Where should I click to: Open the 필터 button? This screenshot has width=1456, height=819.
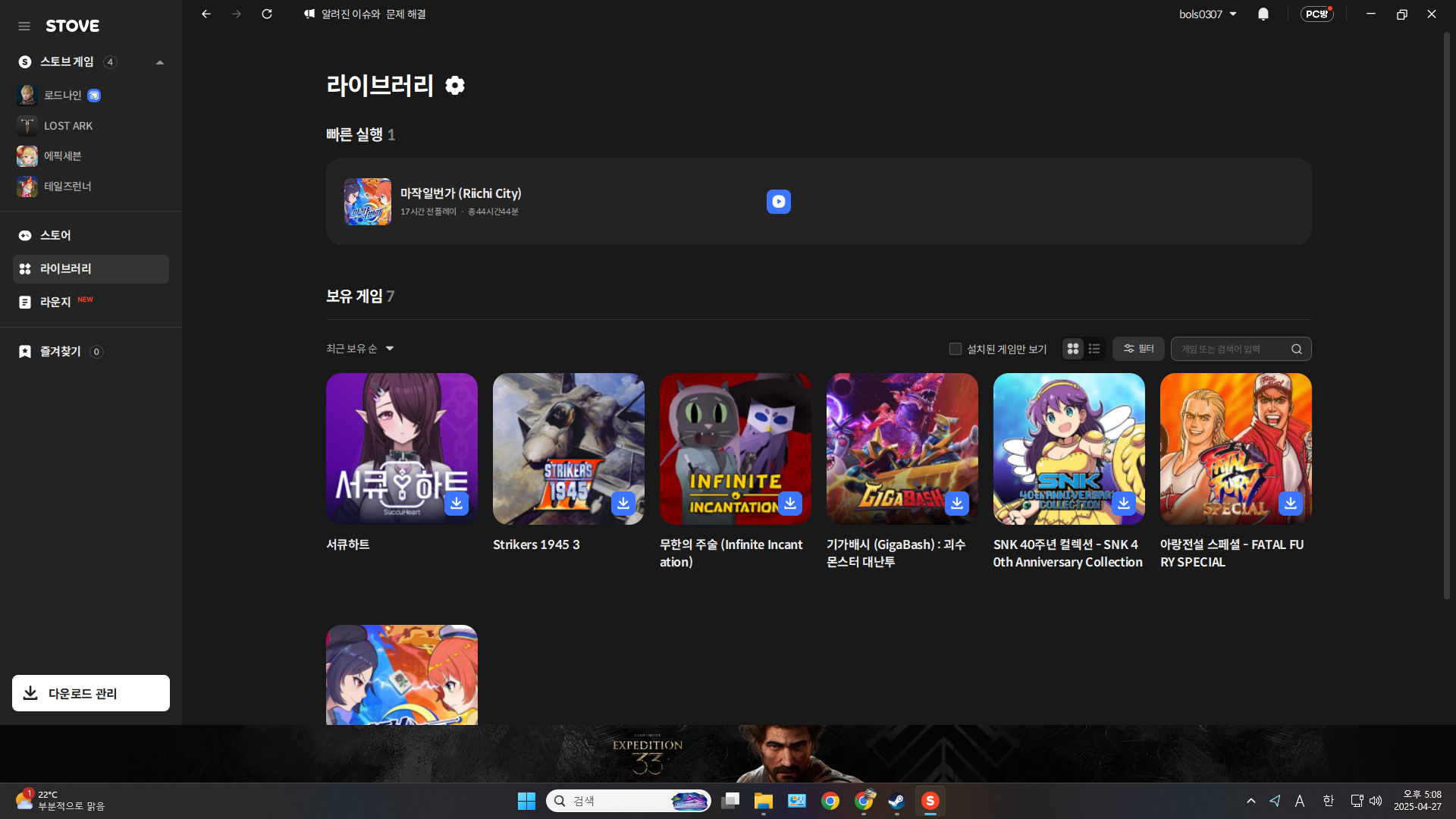pyautogui.click(x=1138, y=349)
